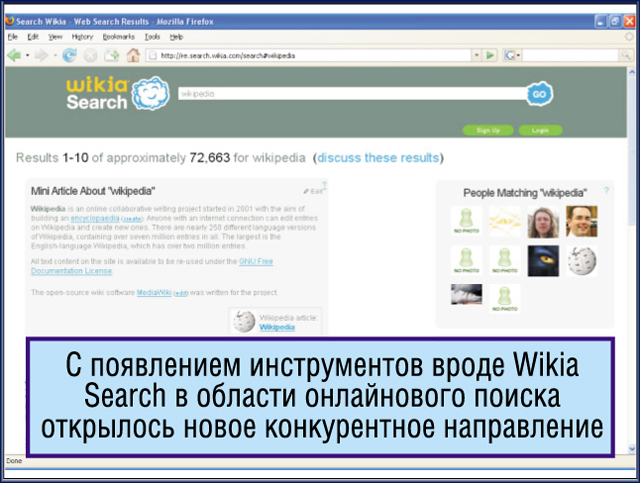This screenshot has width=640, height=483.
Task: Click help question mark in People Matching panel
Action: [x=607, y=190]
